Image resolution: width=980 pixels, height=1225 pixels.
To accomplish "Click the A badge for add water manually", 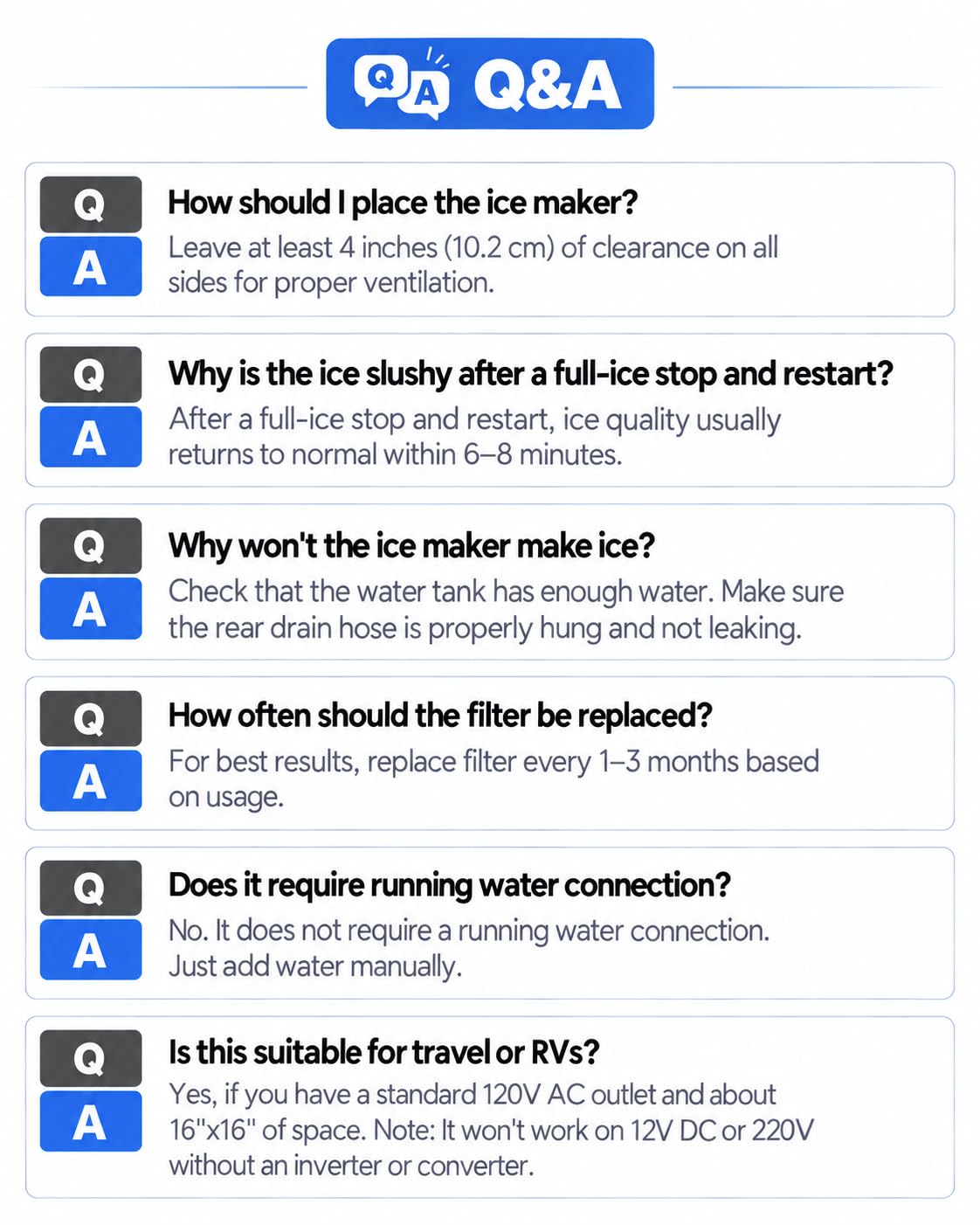I will point(91,949).
